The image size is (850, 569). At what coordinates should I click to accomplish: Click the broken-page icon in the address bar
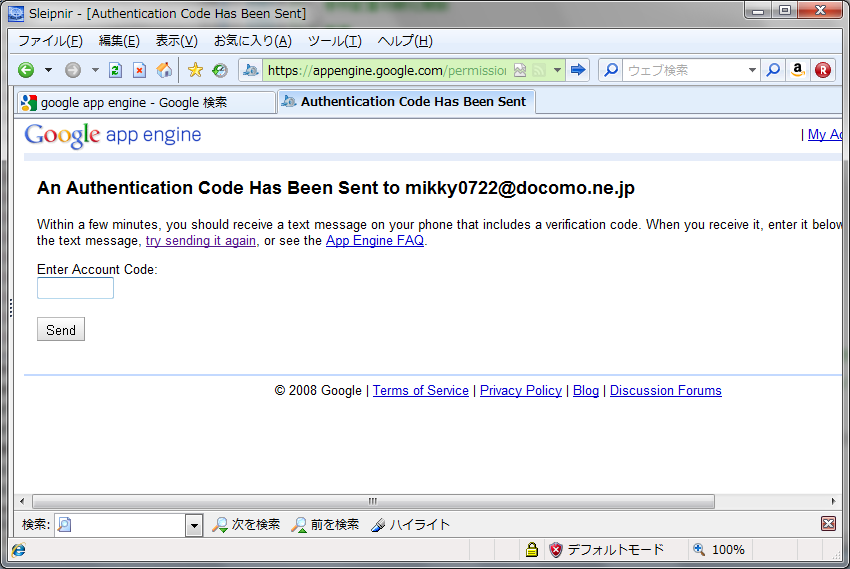click(520, 70)
